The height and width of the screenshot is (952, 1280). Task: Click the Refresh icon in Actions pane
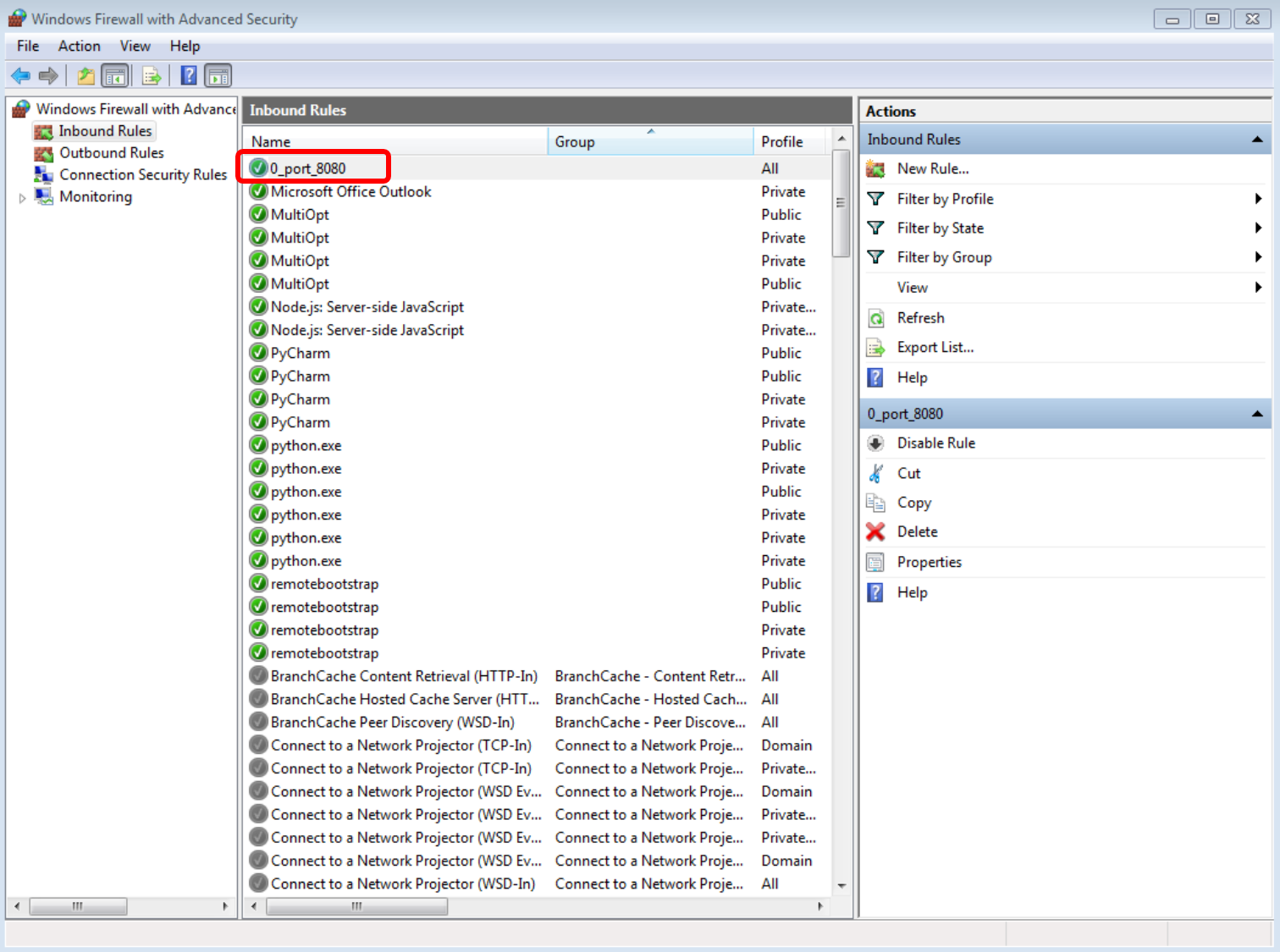876,318
